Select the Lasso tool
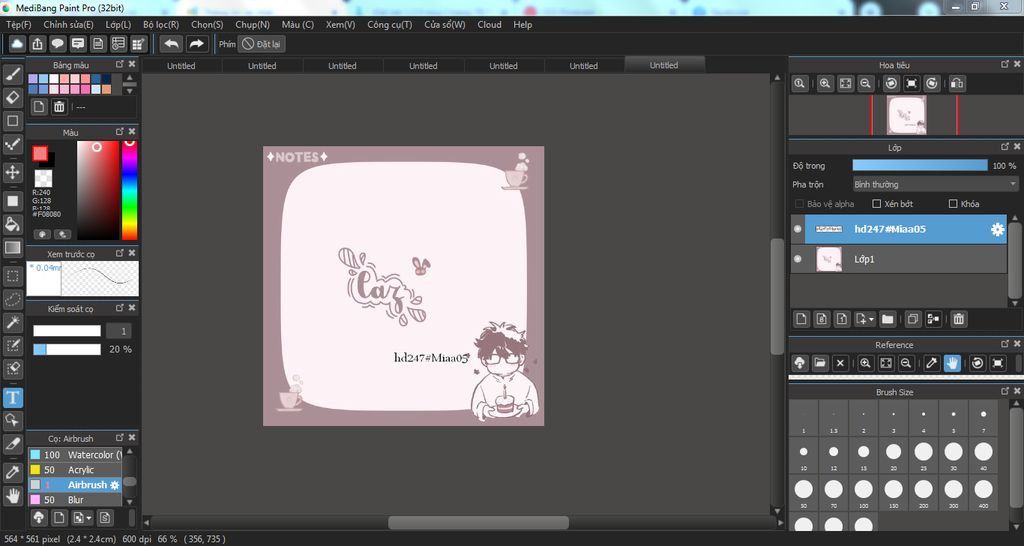Screen dimensions: 1024x546 (x=12, y=299)
